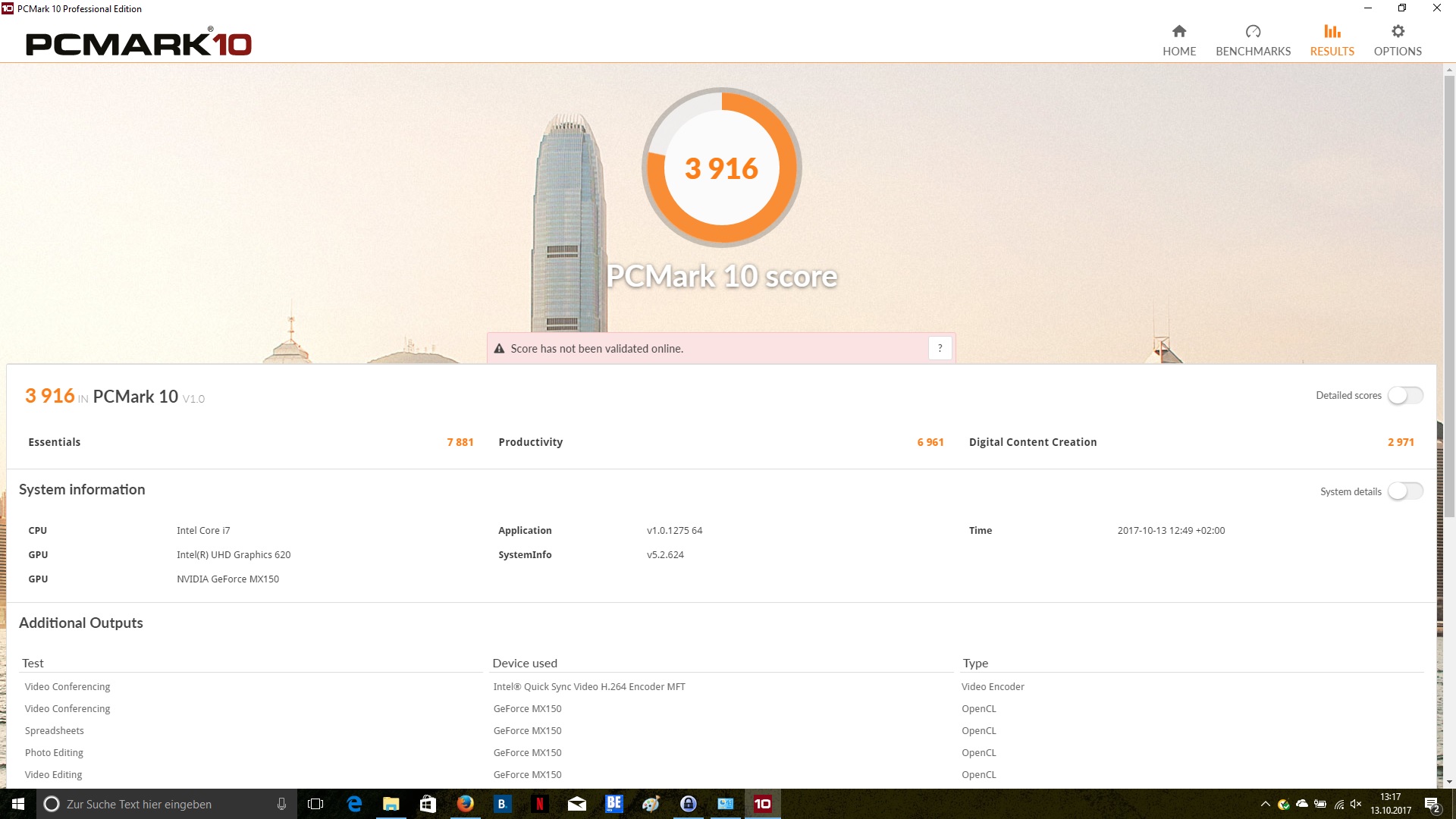Open the Mail app from the taskbar
1456x819 pixels.
click(576, 804)
